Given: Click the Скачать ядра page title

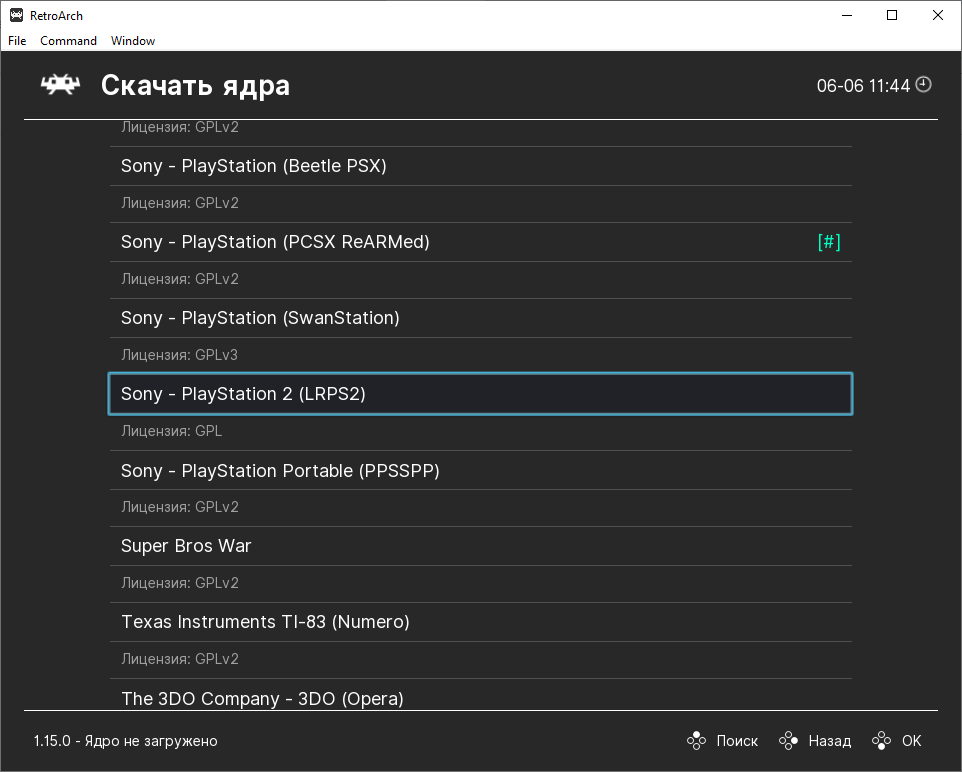Looking at the screenshot, I should 195,86.
